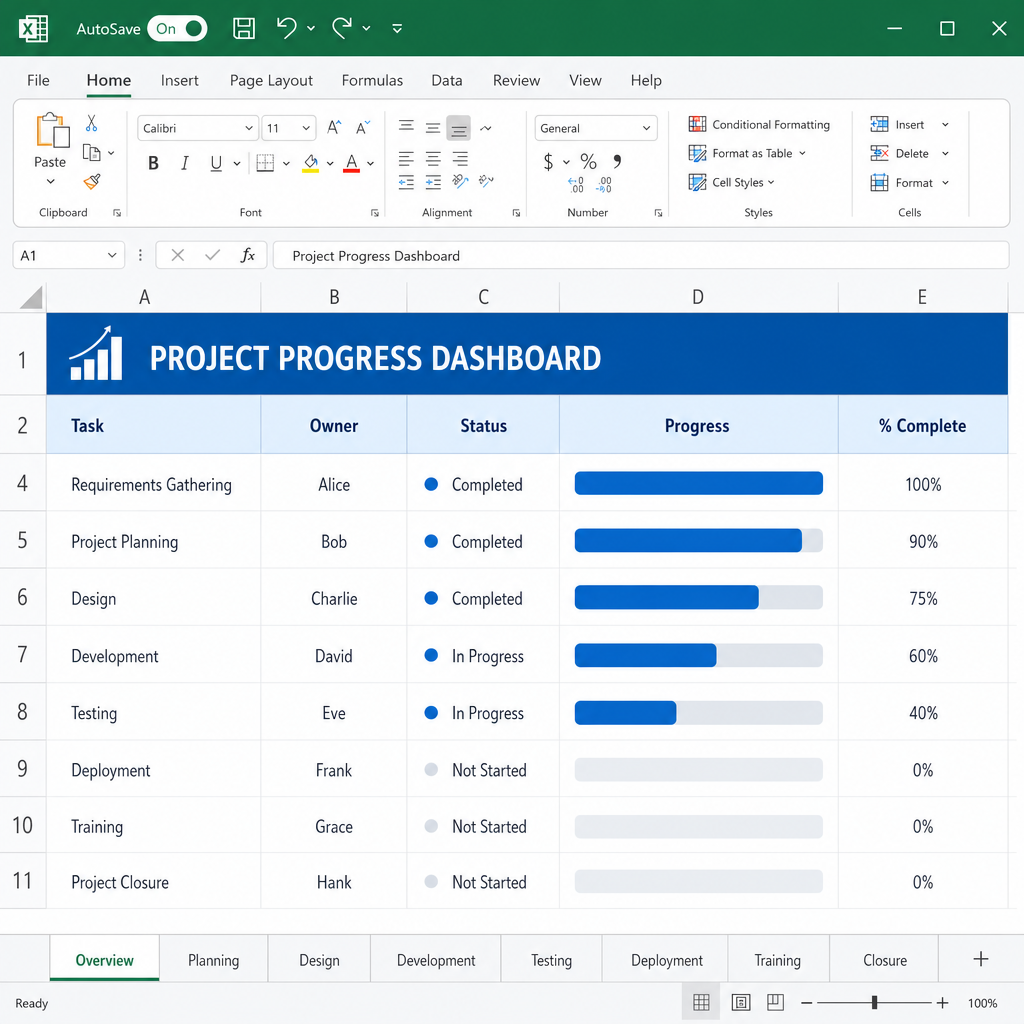The image size is (1024, 1024).
Task: Click inside the formula bar text
Action: click(x=376, y=256)
